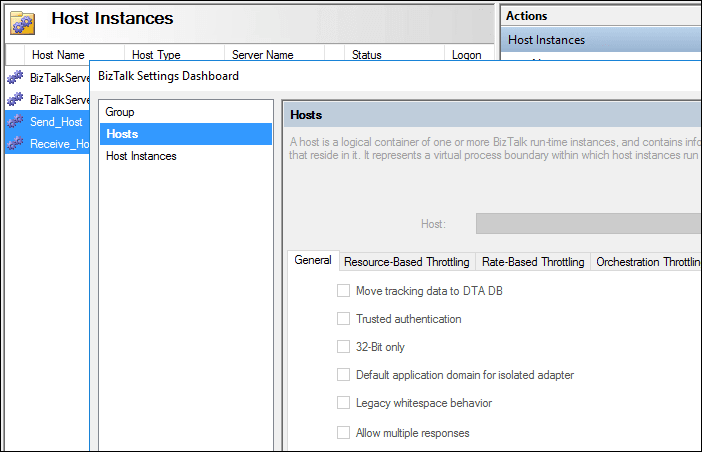Select the second BizTalkServer host name

coord(60,100)
